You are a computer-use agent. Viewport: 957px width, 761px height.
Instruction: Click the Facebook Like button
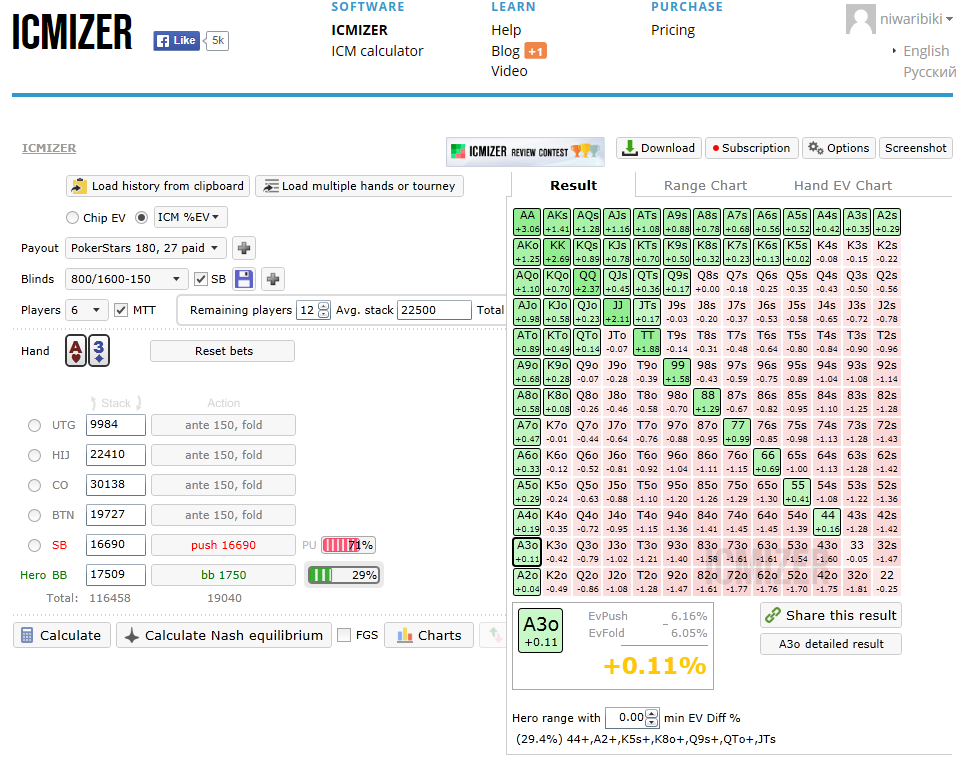[x=176, y=41]
